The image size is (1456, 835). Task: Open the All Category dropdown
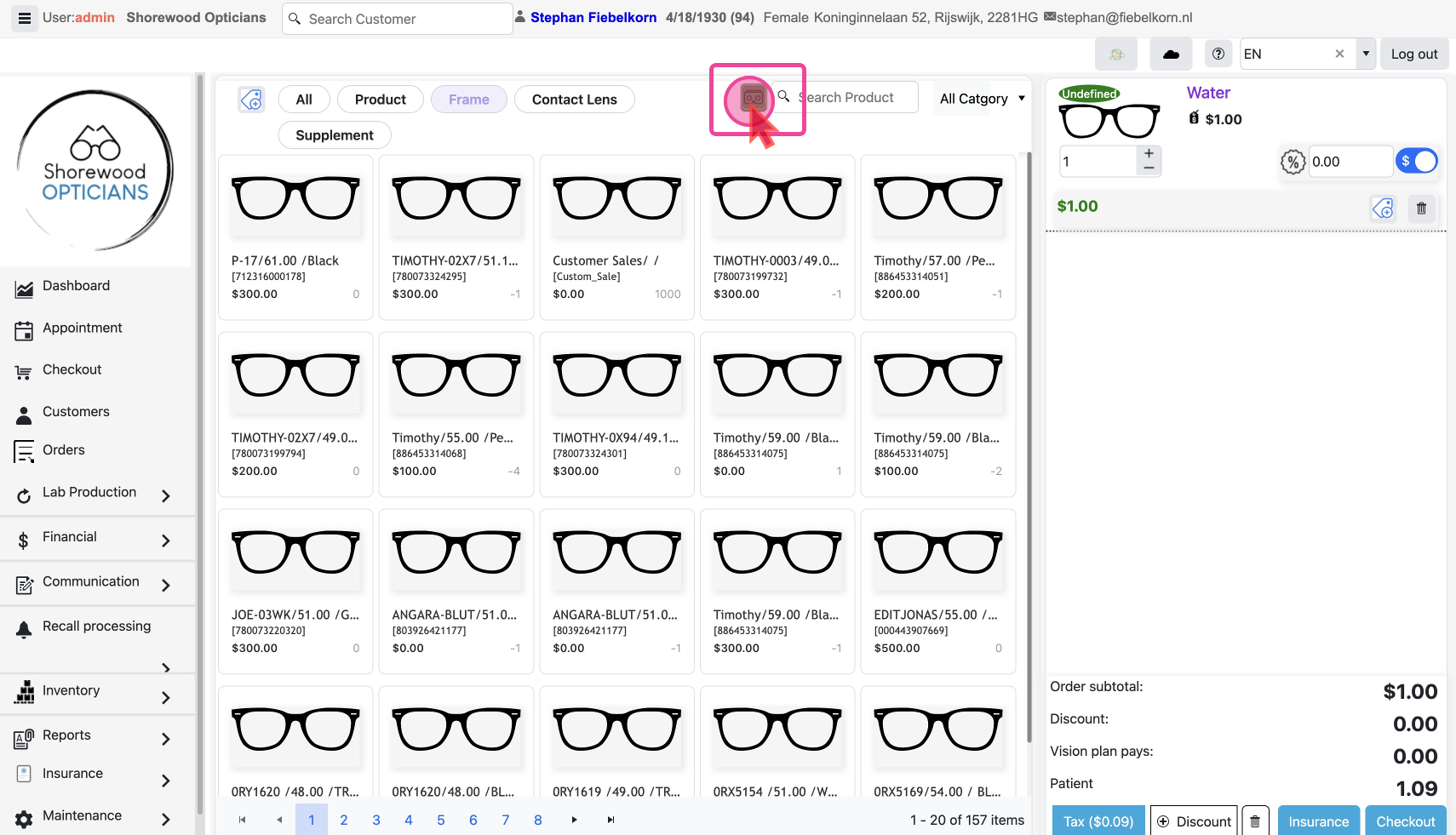coord(982,99)
